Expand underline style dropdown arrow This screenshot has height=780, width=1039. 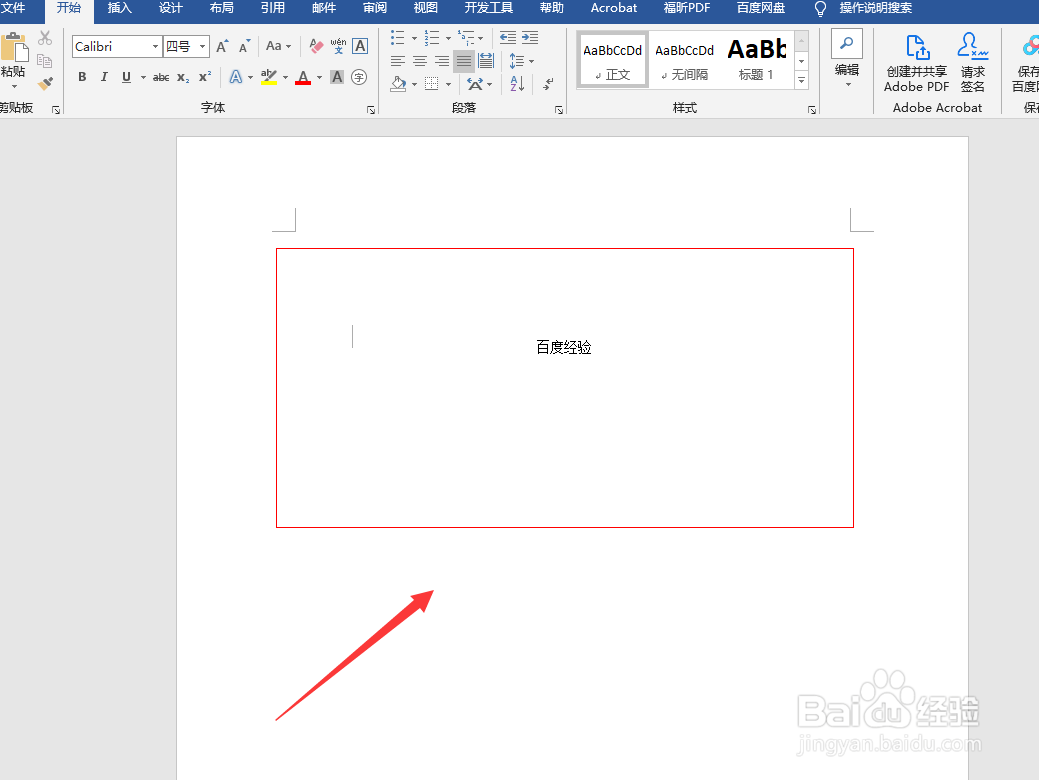coord(143,78)
